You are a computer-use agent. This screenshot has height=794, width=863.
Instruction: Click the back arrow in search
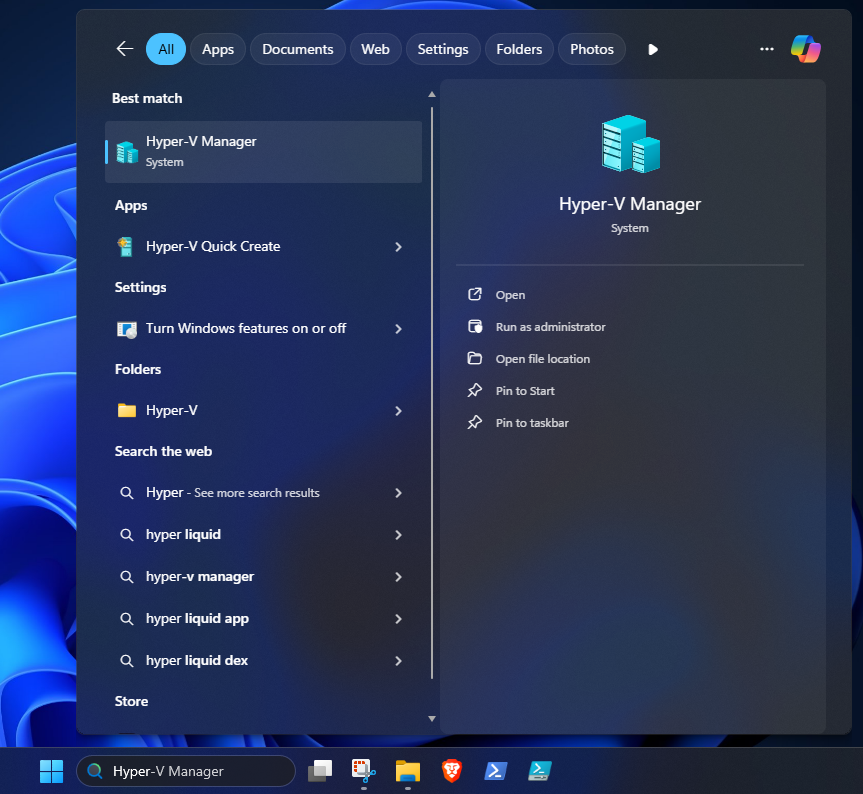(x=123, y=48)
